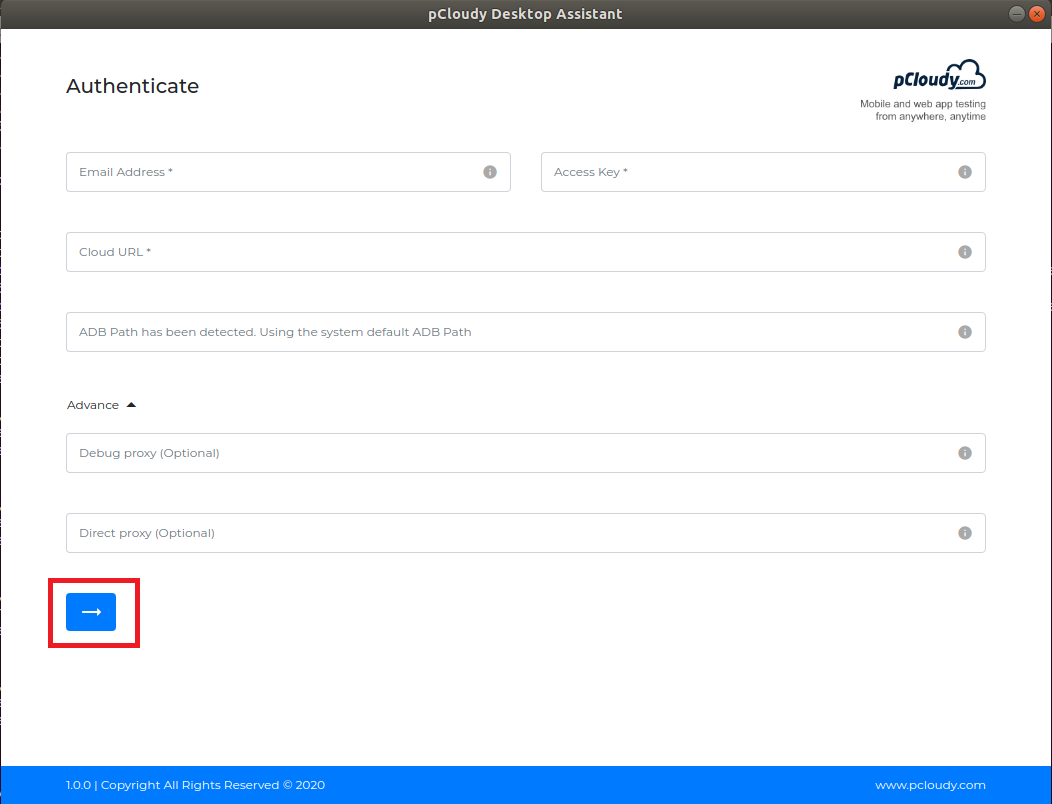Click the Authenticate heading
The width and height of the screenshot is (1052, 804).
[x=132, y=86]
